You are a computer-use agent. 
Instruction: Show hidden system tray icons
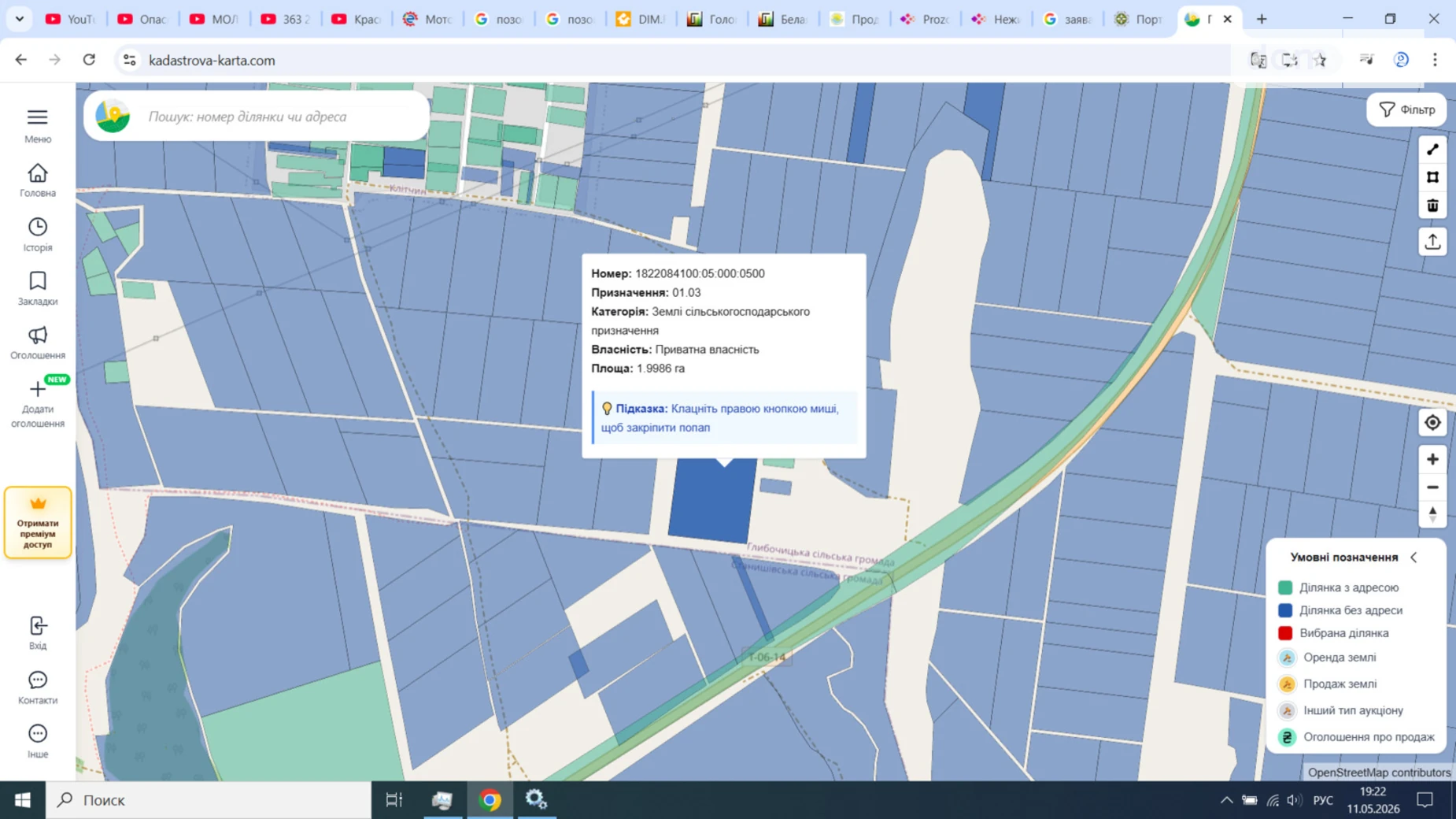tap(1225, 800)
